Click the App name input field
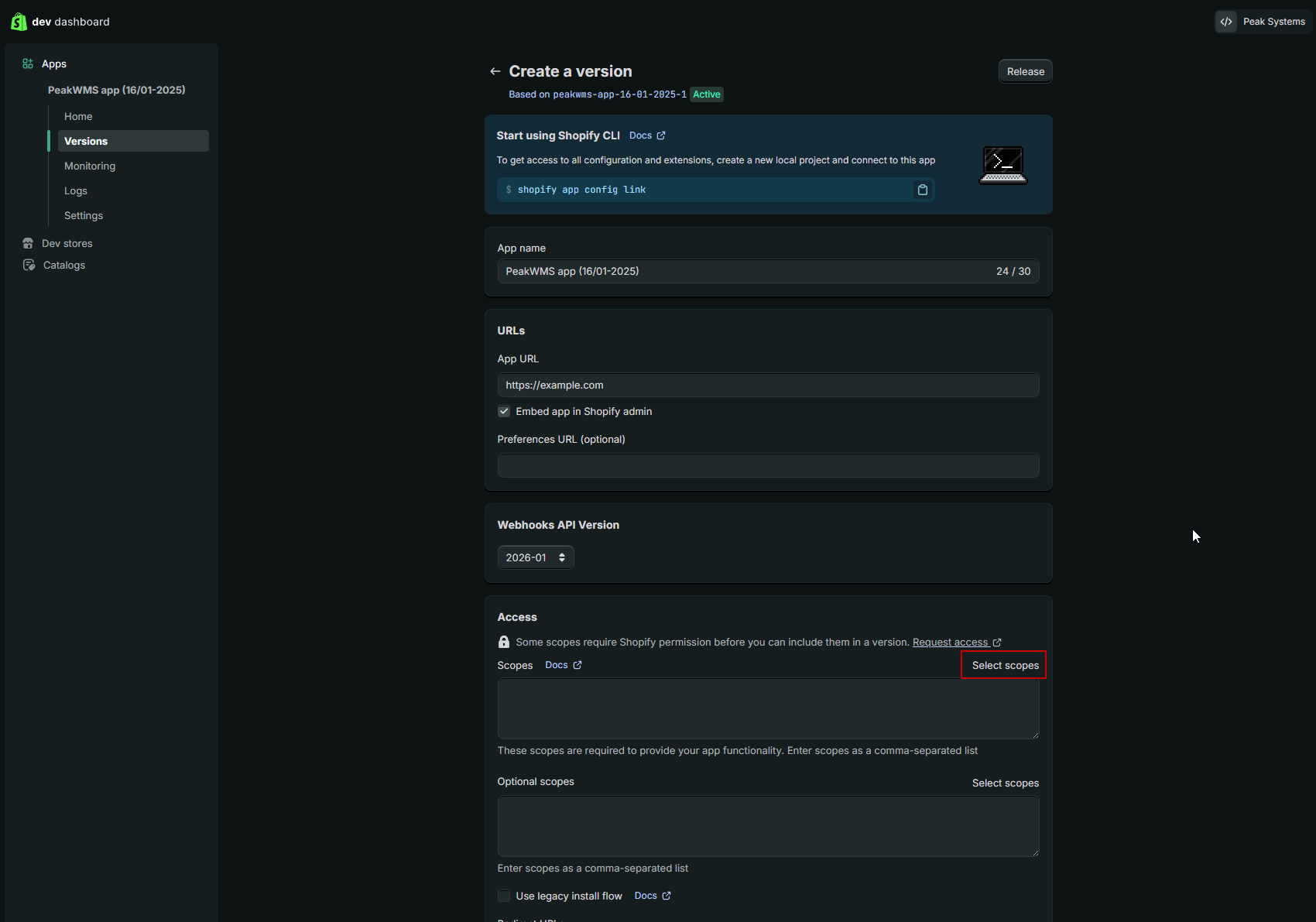The image size is (1316, 922). tap(769, 272)
